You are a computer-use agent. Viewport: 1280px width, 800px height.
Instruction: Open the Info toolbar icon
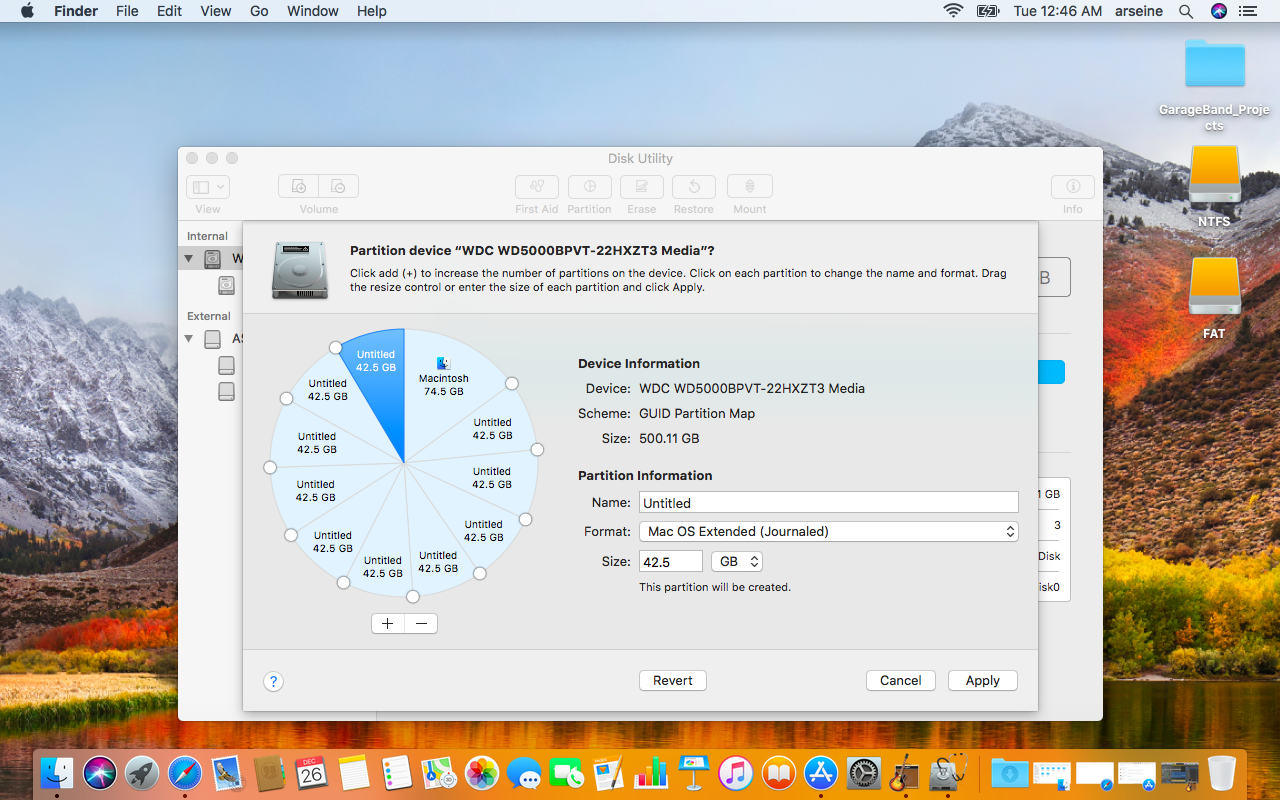point(1072,187)
